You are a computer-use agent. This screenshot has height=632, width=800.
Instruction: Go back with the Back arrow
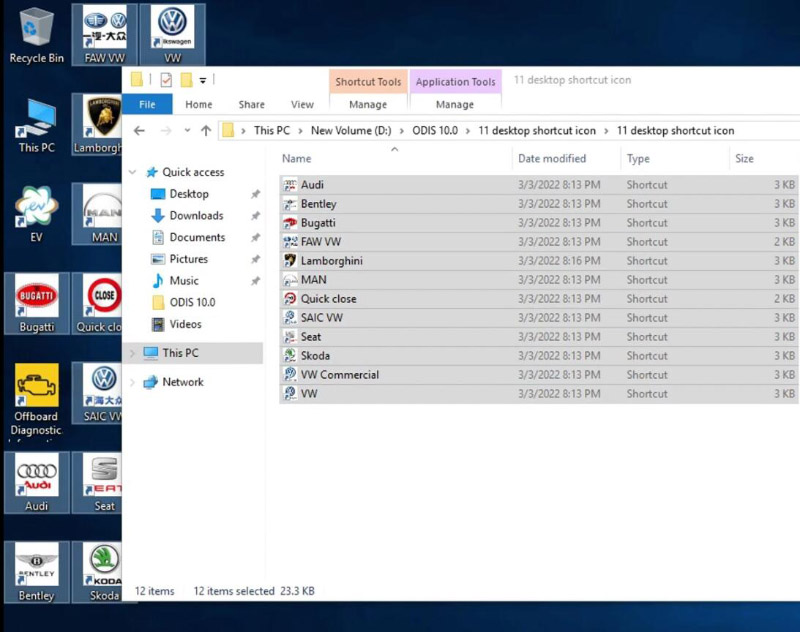point(139,131)
